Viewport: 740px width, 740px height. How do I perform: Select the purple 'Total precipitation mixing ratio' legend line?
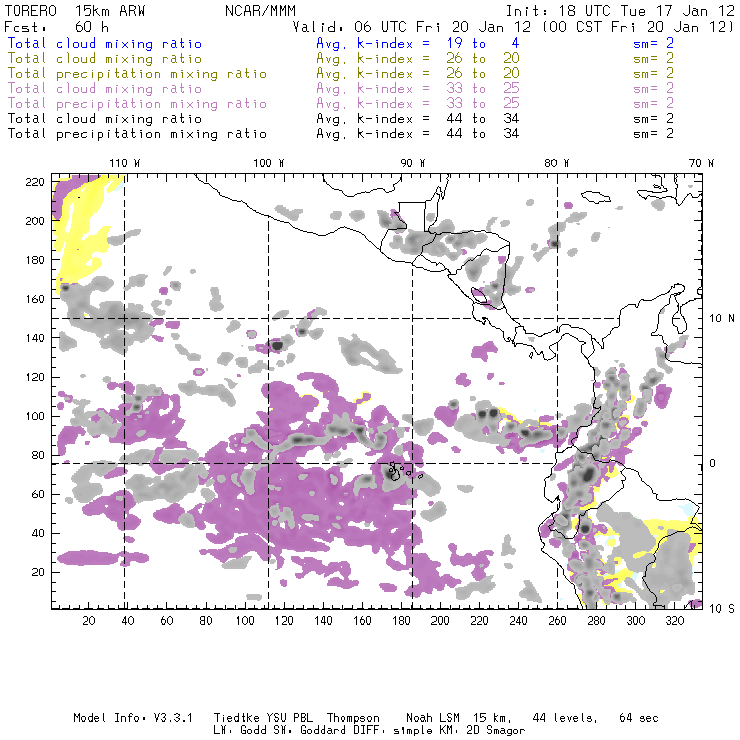(137, 104)
